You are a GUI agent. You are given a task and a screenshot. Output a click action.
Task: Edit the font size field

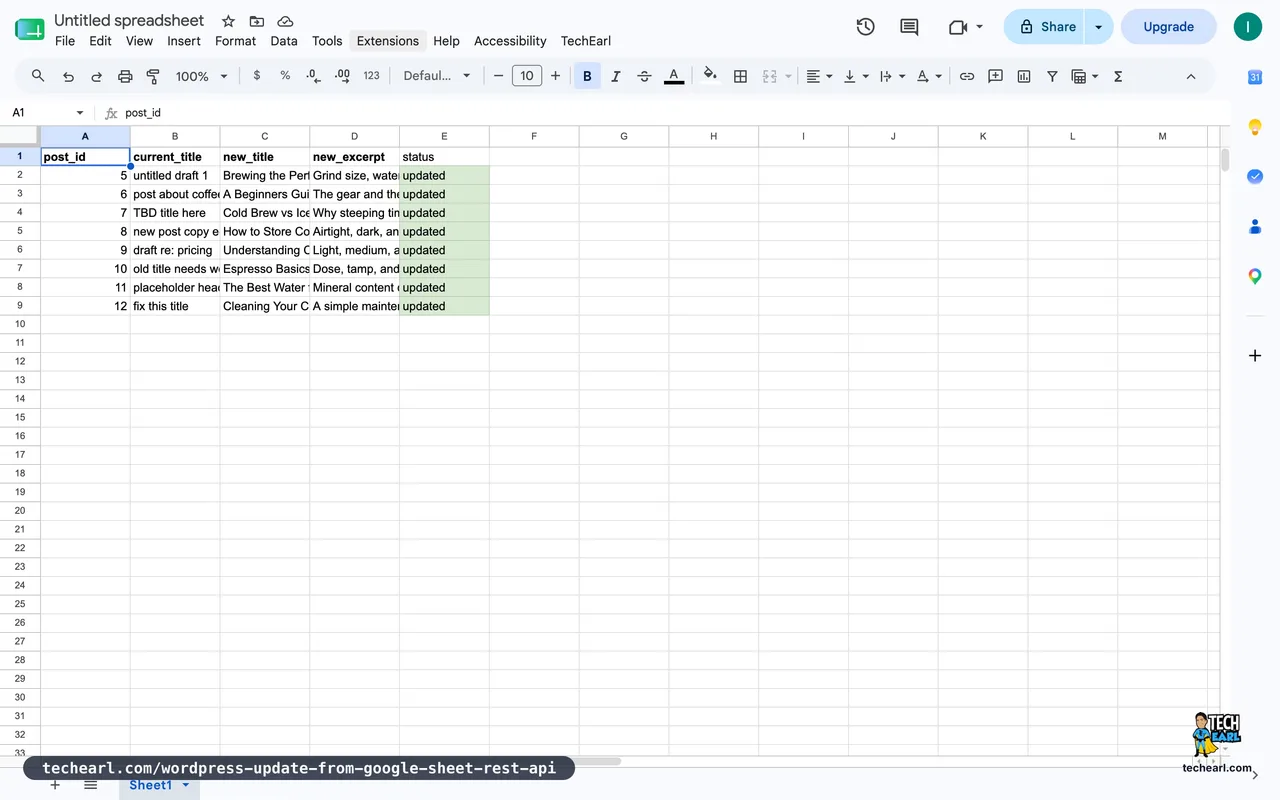pos(527,76)
